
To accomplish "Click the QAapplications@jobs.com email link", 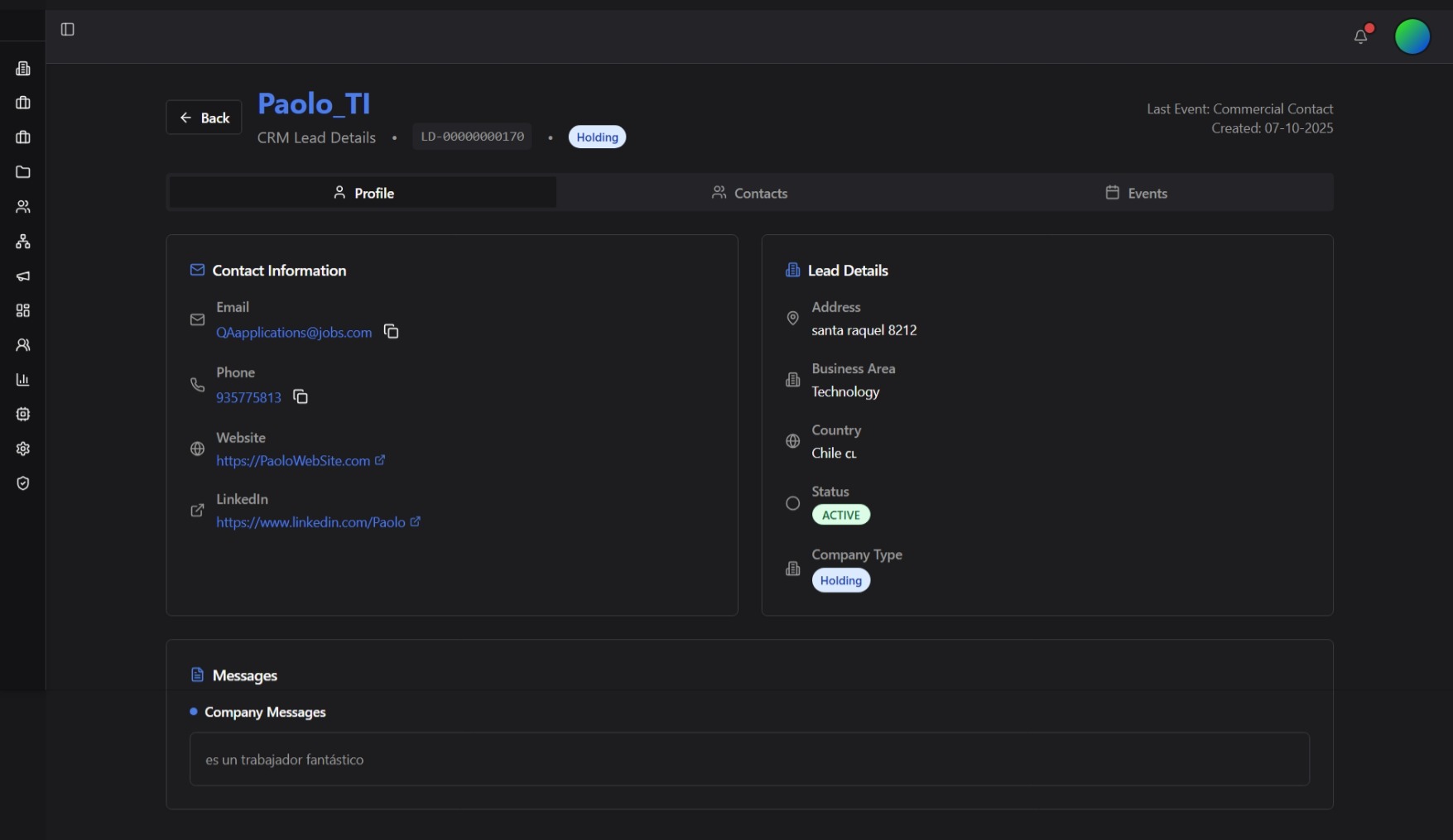I will [x=294, y=333].
